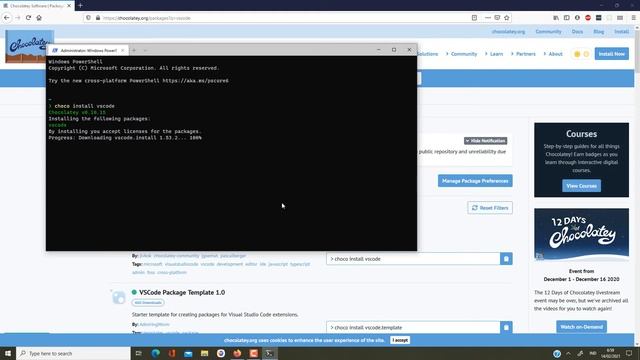Open the VSCode Package Template package icon
The image size is (640, 360).
coord(119,297)
